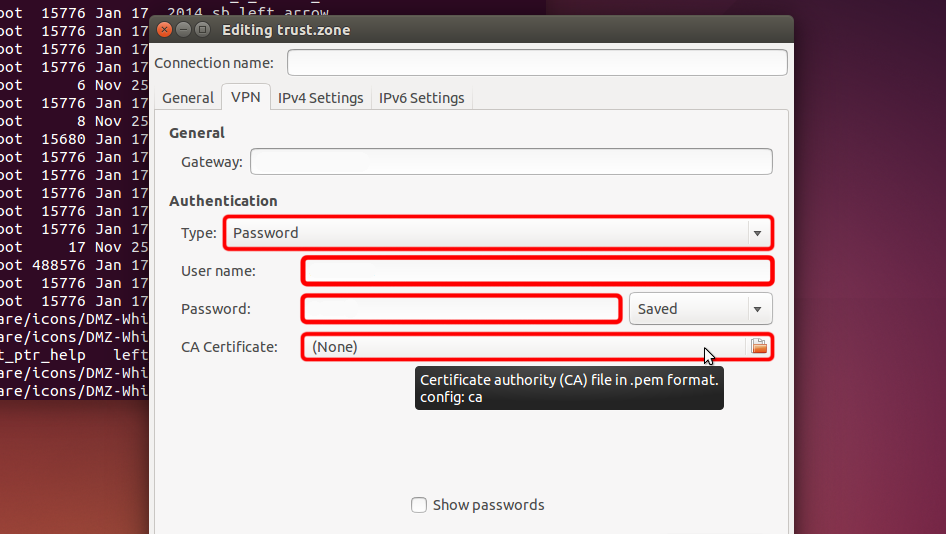Open the CA Certificate (None) file chooser
This screenshot has height=534, width=946.
525,347
